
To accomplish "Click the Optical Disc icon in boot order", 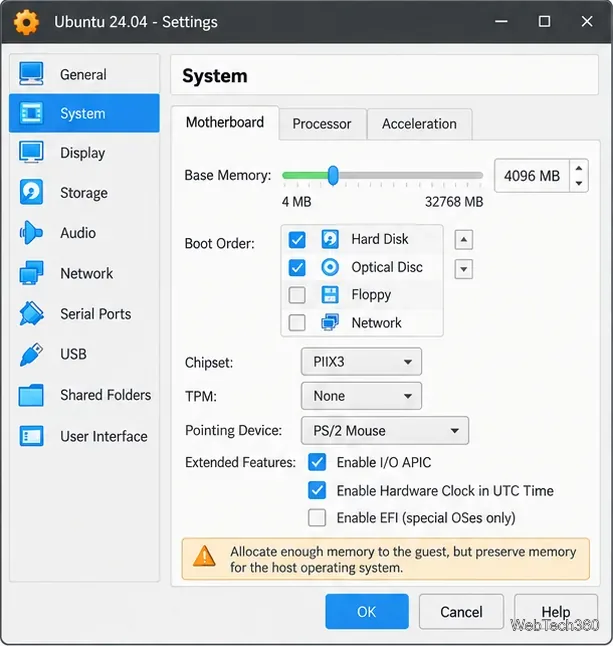I will coord(330,267).
